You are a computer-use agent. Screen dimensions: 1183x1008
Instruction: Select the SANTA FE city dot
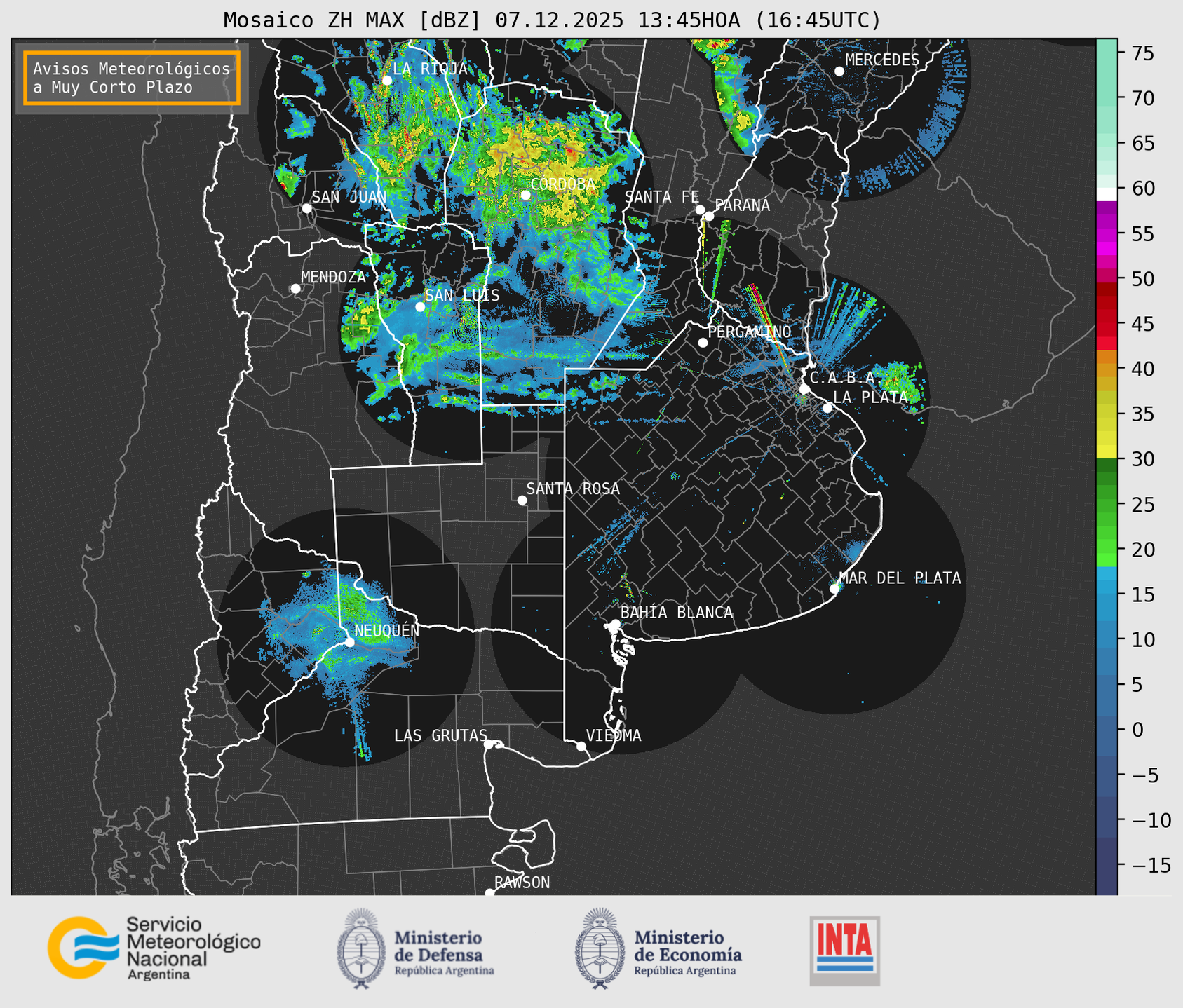pos(700,210)
